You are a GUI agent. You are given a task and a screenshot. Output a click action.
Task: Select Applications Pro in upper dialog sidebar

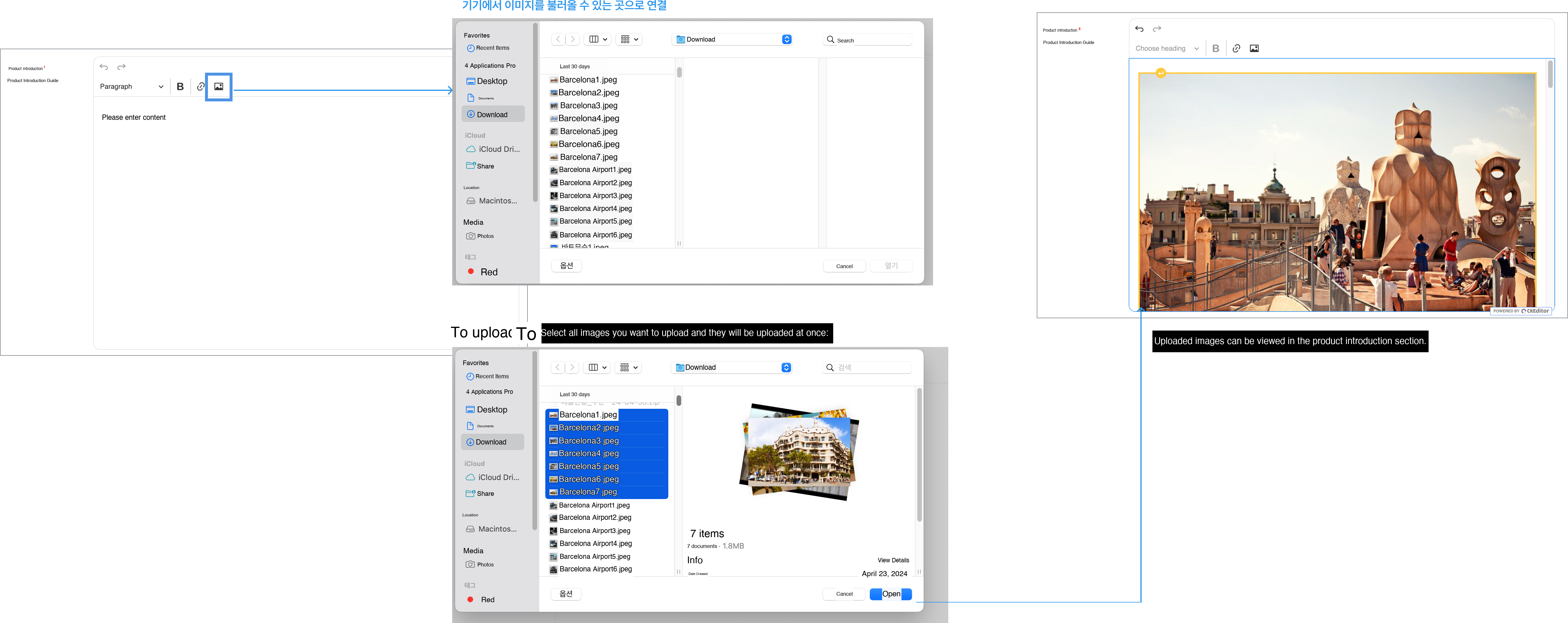(x=490, y=66)
